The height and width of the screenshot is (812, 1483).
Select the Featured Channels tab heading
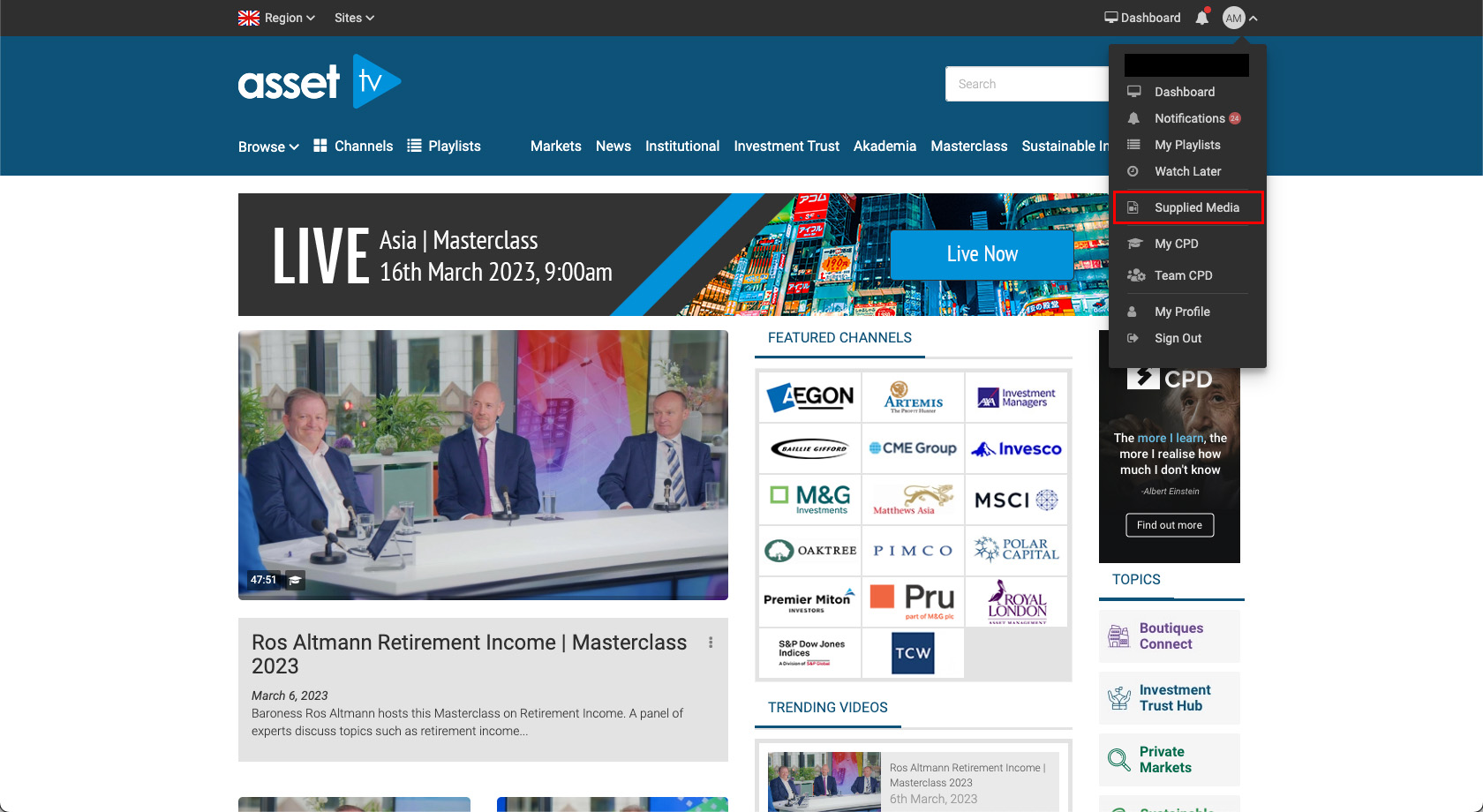839,338
